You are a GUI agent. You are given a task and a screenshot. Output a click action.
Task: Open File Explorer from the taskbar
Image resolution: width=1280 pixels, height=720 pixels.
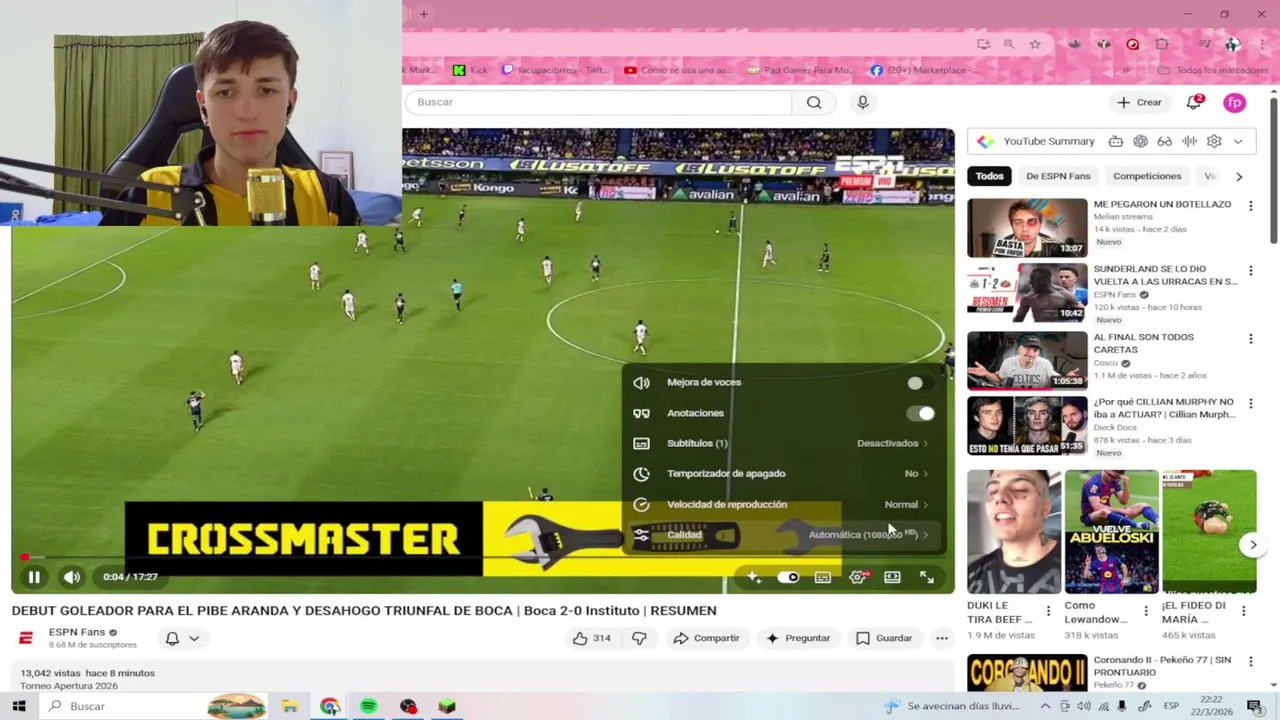click(x=290, y=706)
